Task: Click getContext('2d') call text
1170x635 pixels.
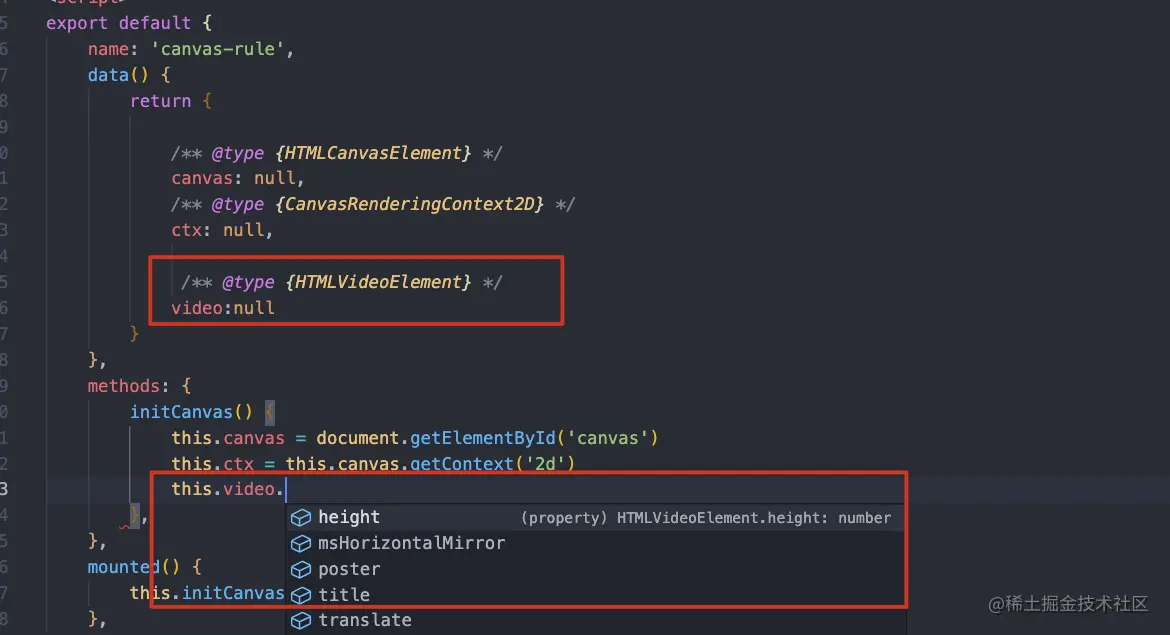Action: click(x=492, y=463)
